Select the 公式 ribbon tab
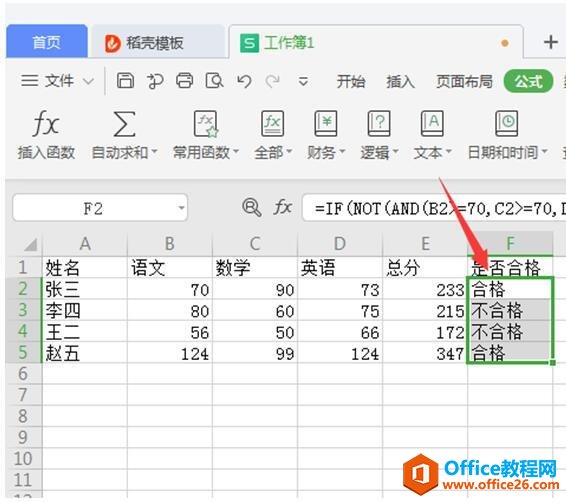The image size is (566, 502). 528,81
